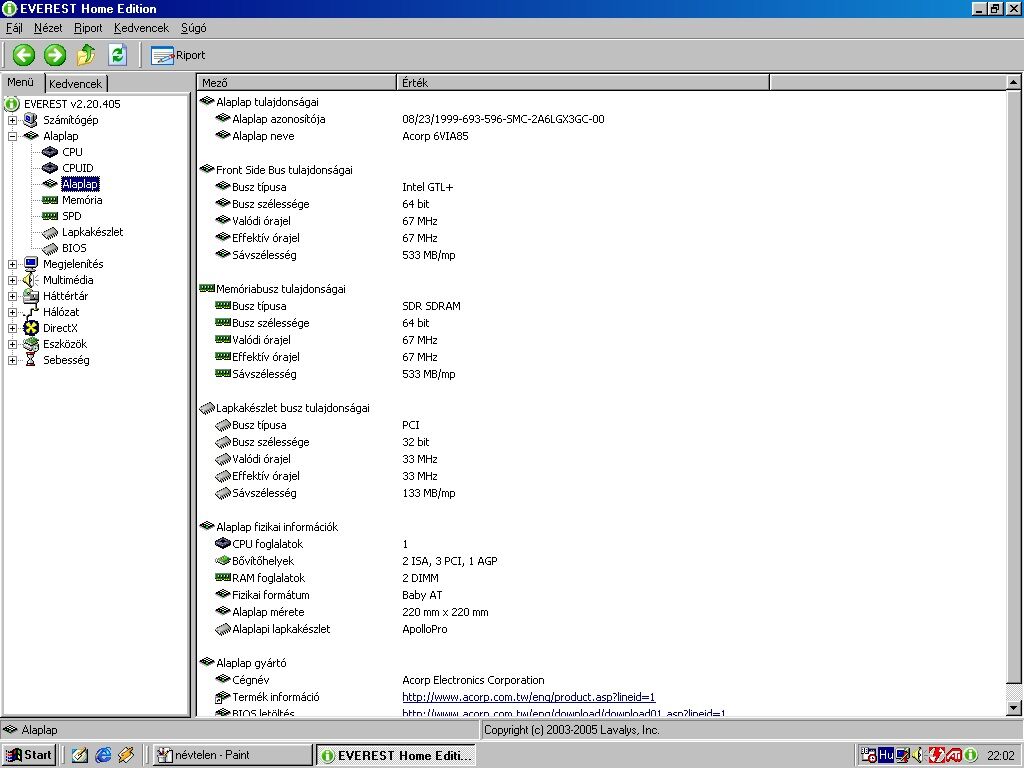
Task: Open the Nézet menu
Action: tap(48, 27)
